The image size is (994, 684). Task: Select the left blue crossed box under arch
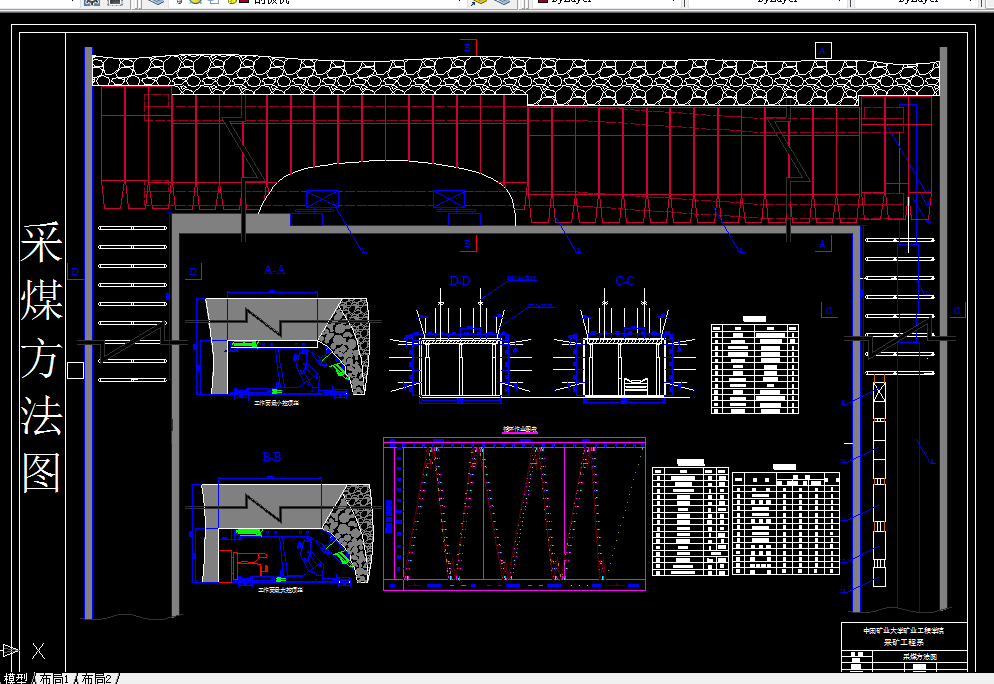coord(323,199)
